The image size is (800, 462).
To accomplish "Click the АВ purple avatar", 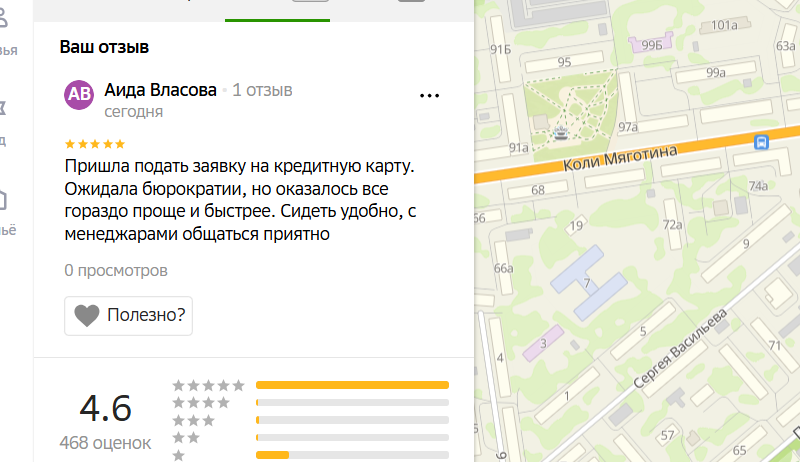I will 79,94.
